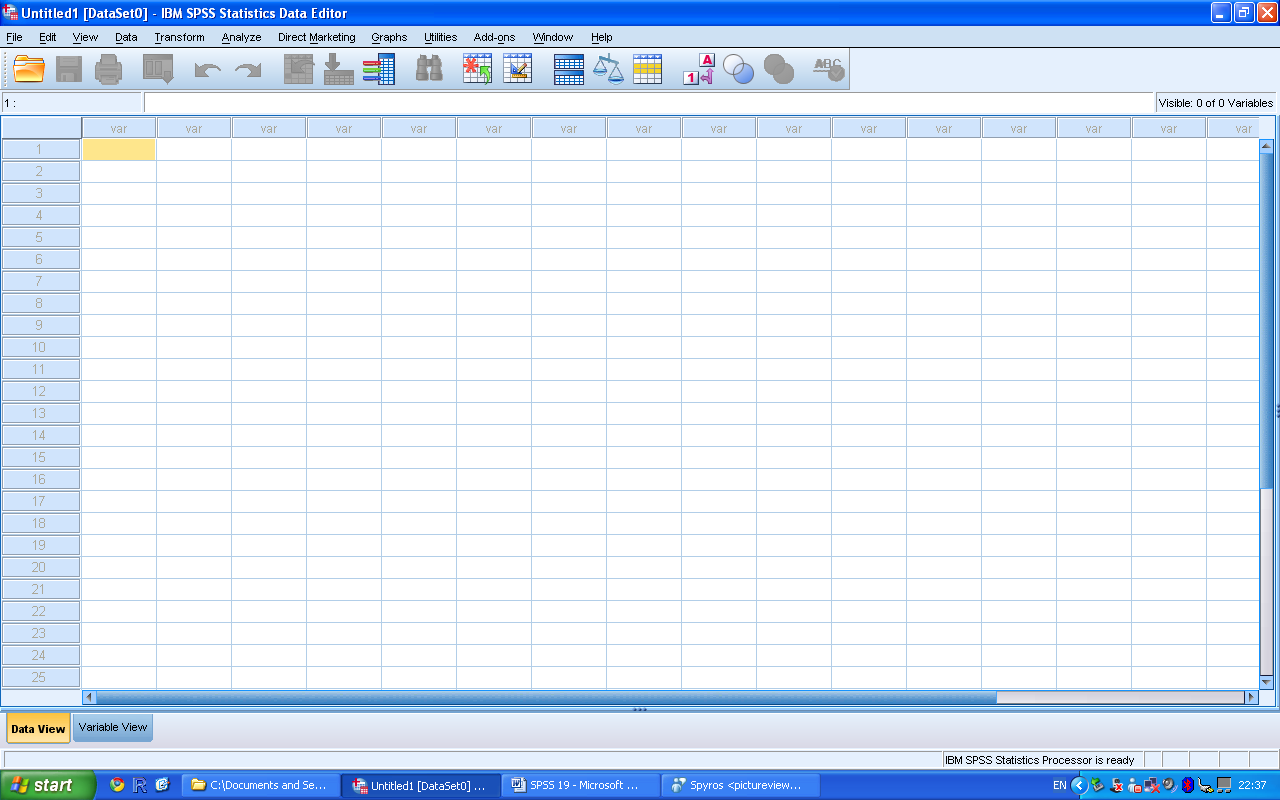Click the horizontal scrollbar right arrow
This screenshot has height=800, width=1280.
tap(1250, 697)
